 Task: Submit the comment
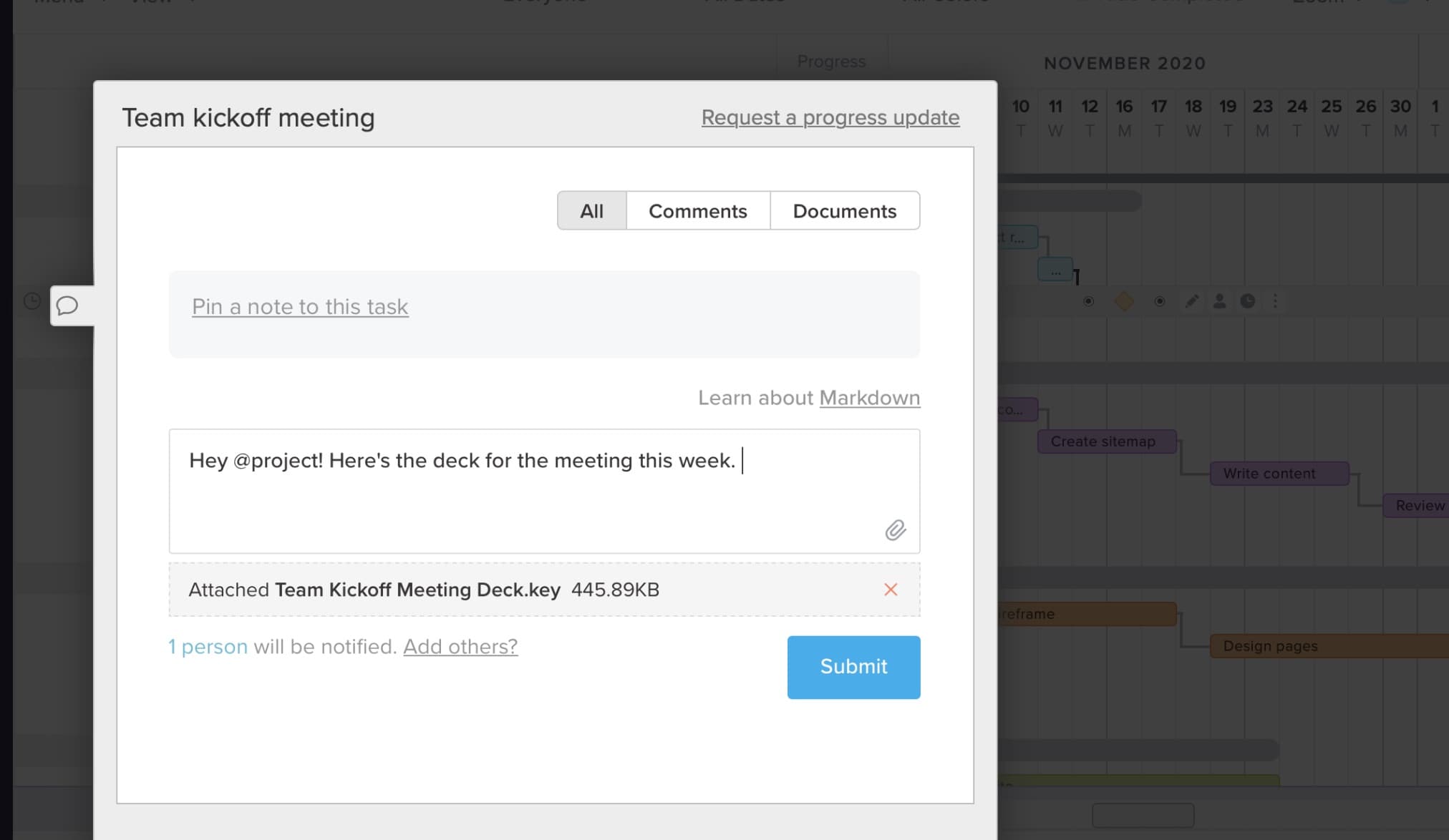tap(853, 666)
